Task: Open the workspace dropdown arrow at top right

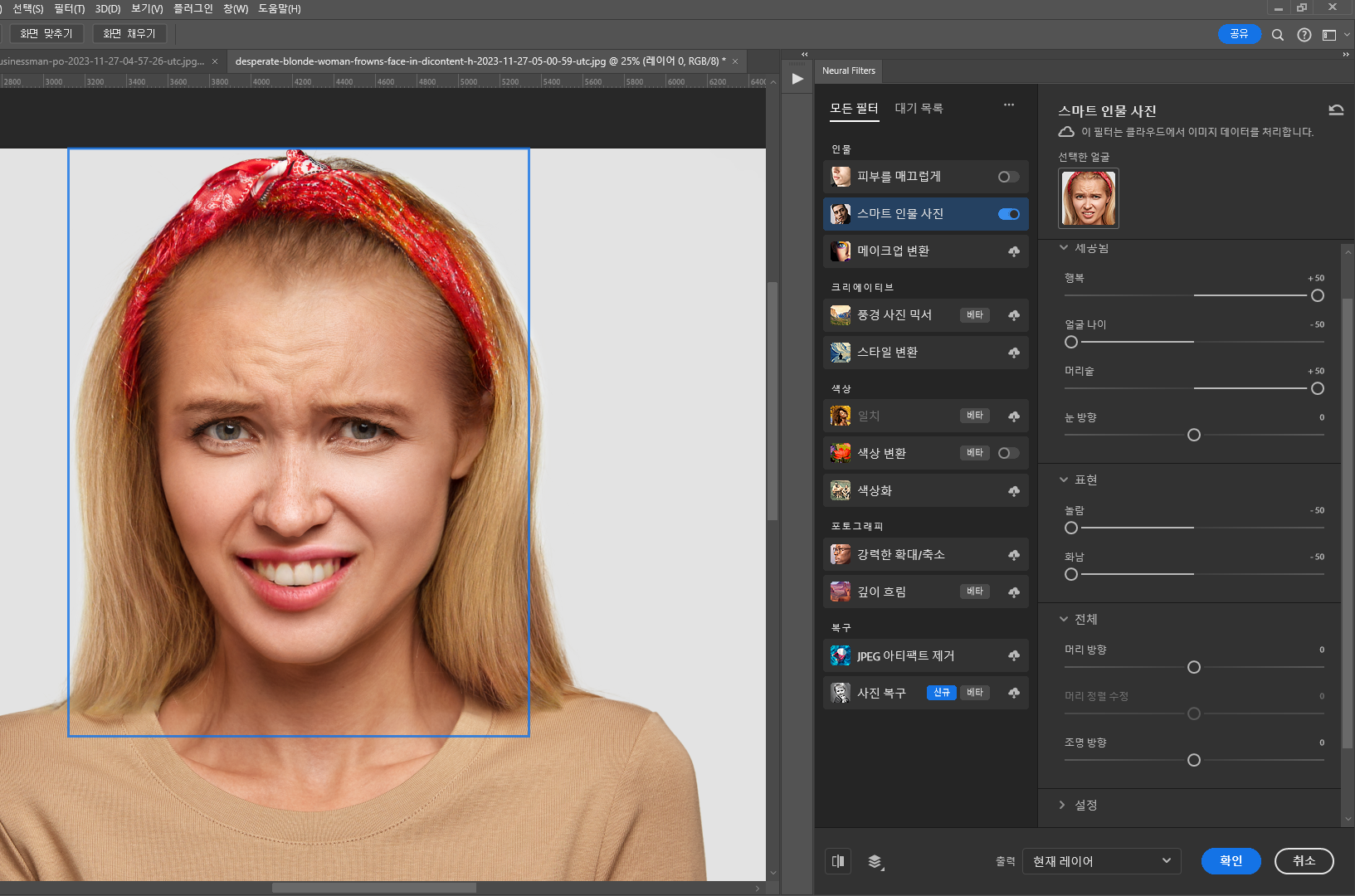Action: (1347, 35)
